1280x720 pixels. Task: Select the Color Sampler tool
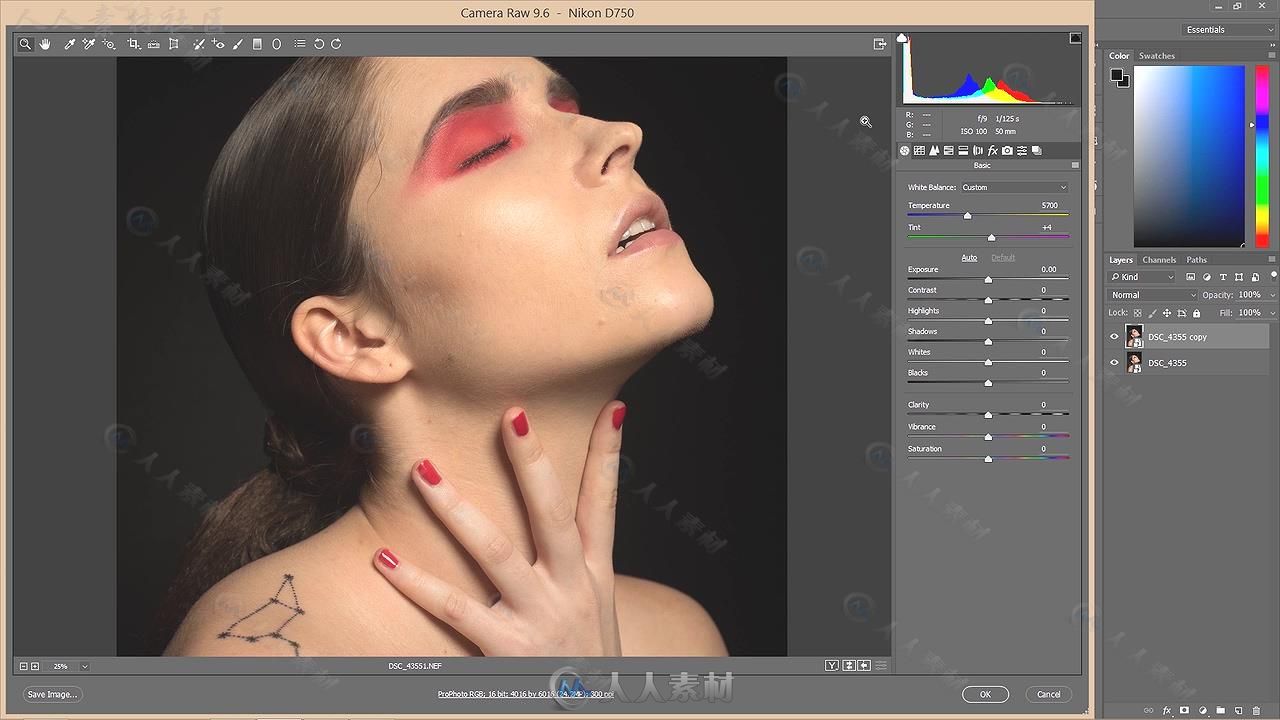[88, 44]
